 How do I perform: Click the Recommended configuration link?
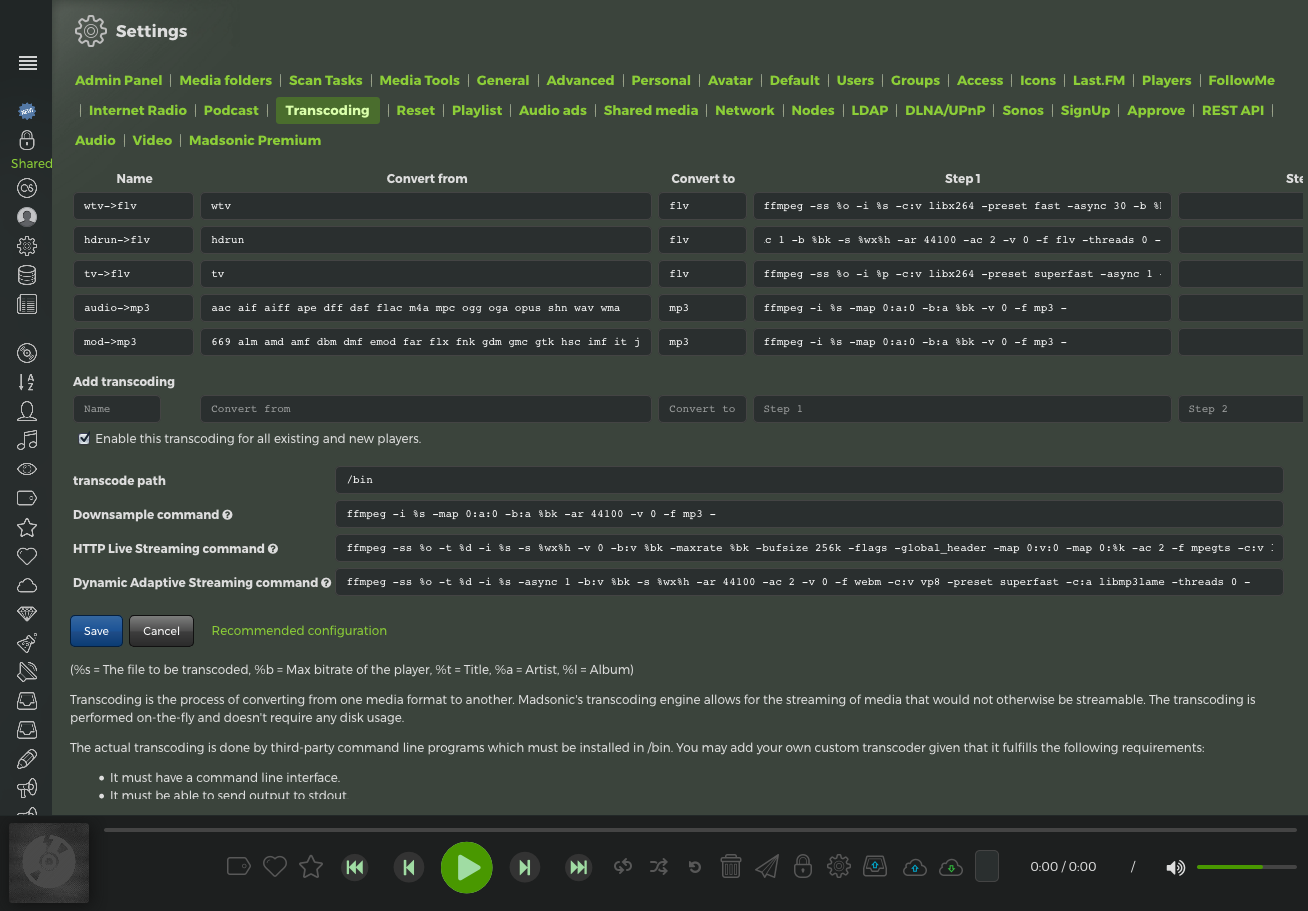point(299,631)
